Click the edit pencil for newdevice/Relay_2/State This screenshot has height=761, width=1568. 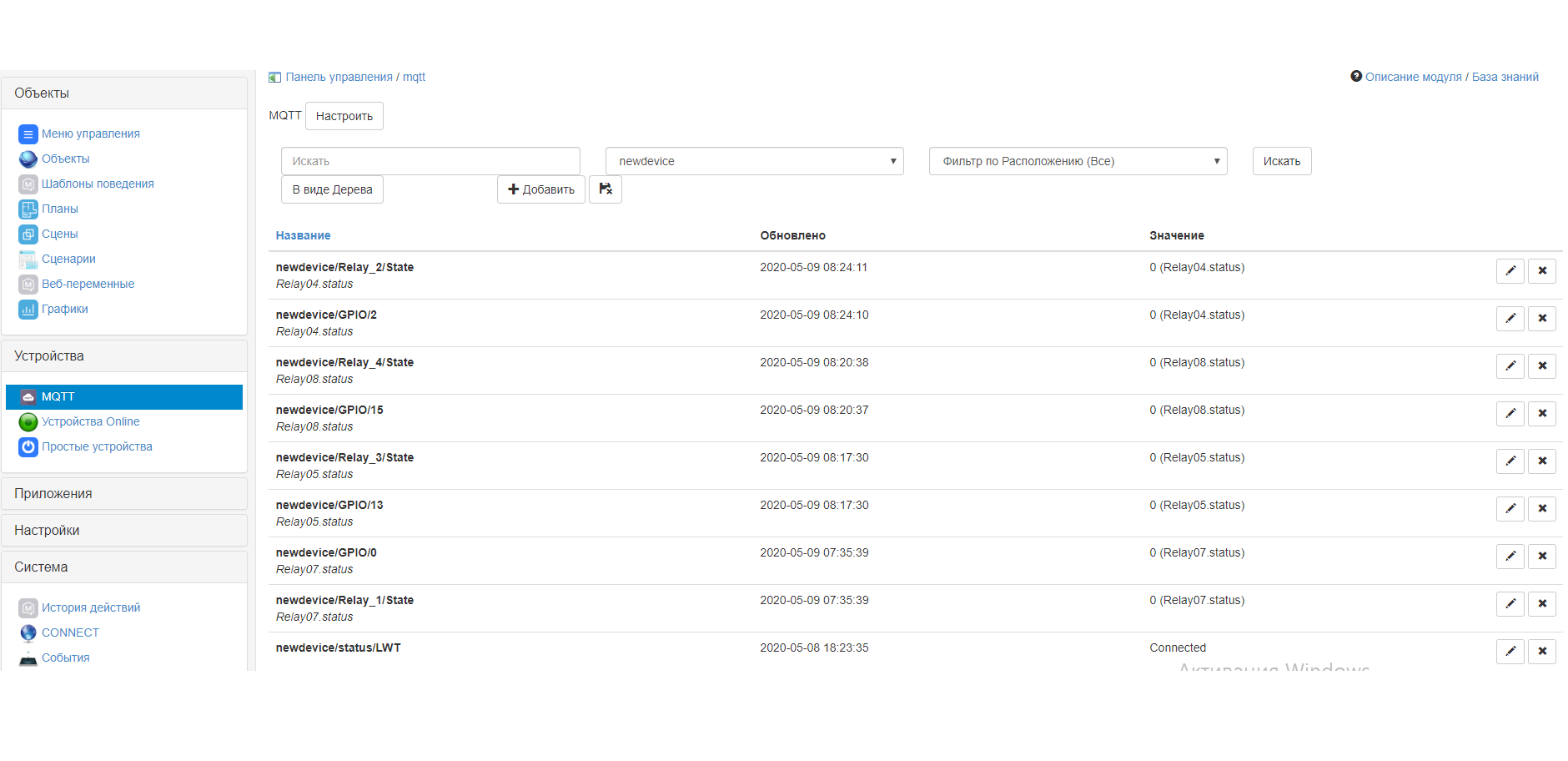[1510, 271]
